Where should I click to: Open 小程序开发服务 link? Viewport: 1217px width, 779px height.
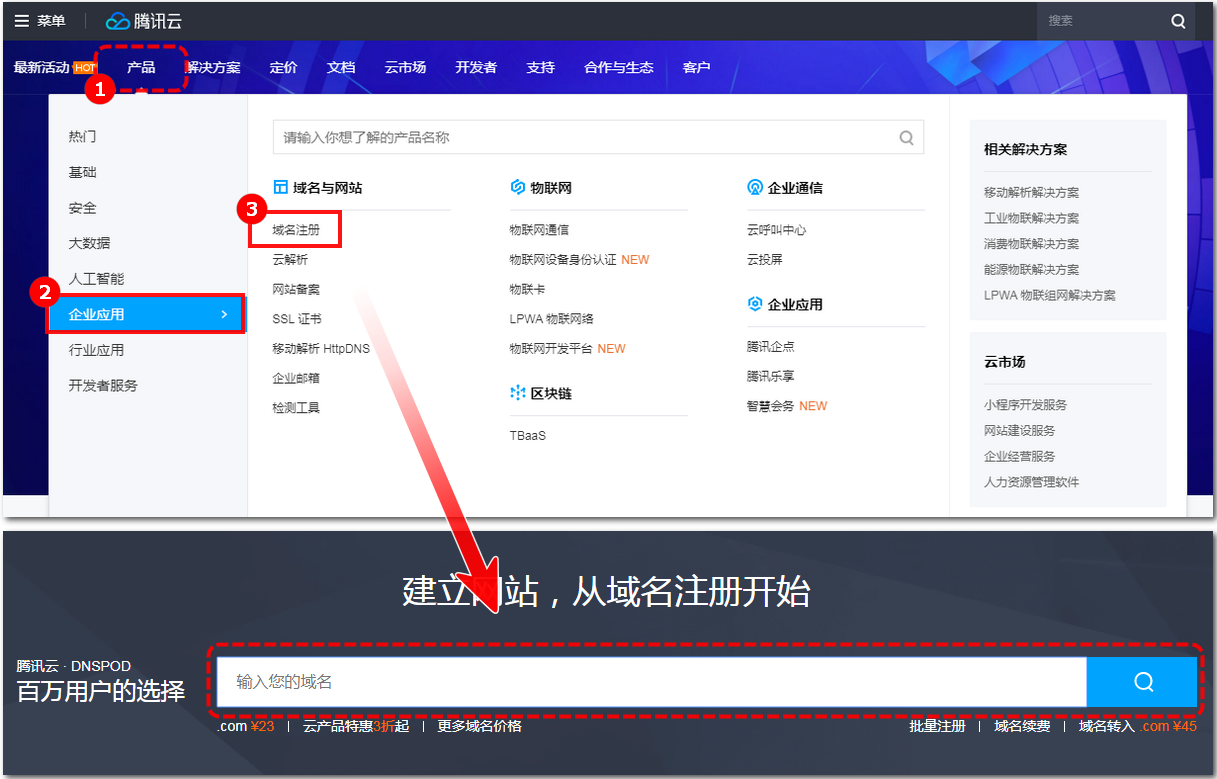tap(1025, 405)
